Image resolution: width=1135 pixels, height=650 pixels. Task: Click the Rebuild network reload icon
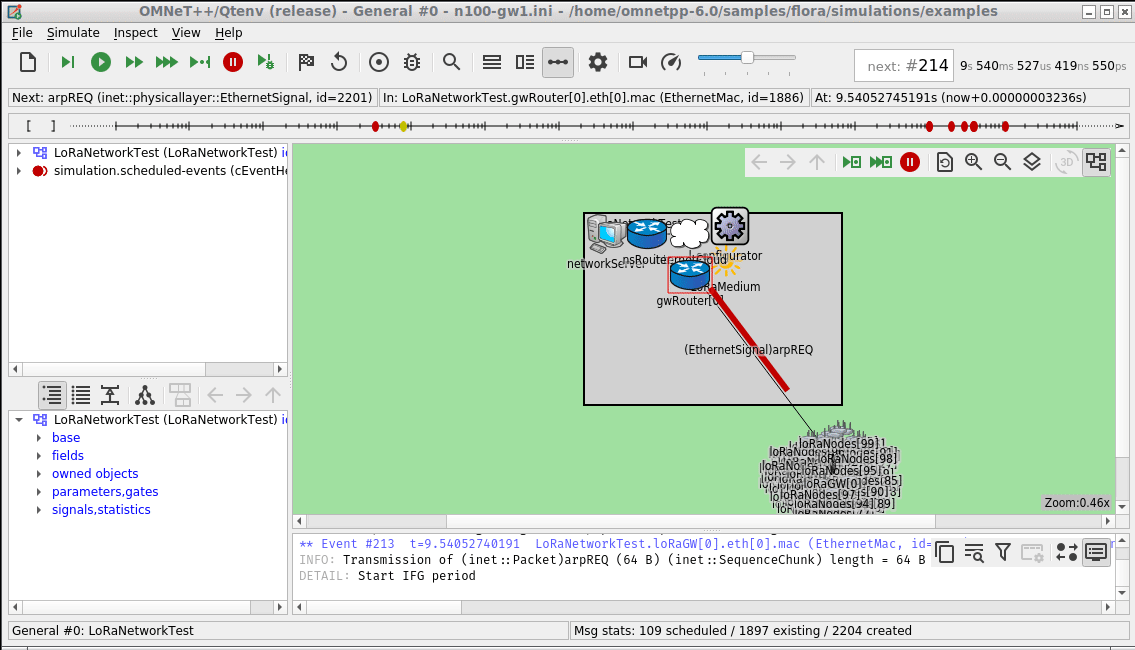coord(339,63)
